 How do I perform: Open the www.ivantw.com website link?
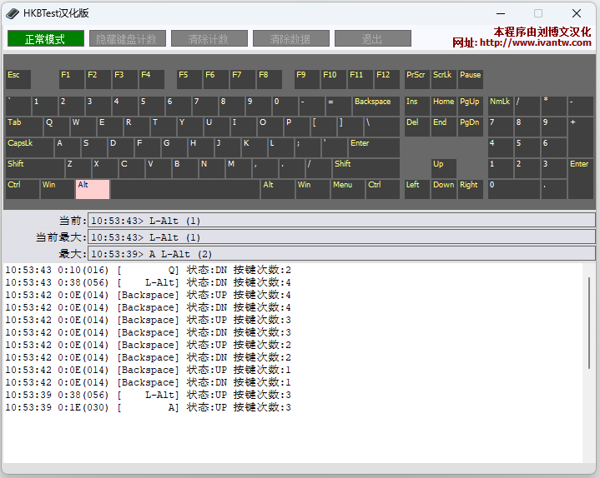[538, 43]
